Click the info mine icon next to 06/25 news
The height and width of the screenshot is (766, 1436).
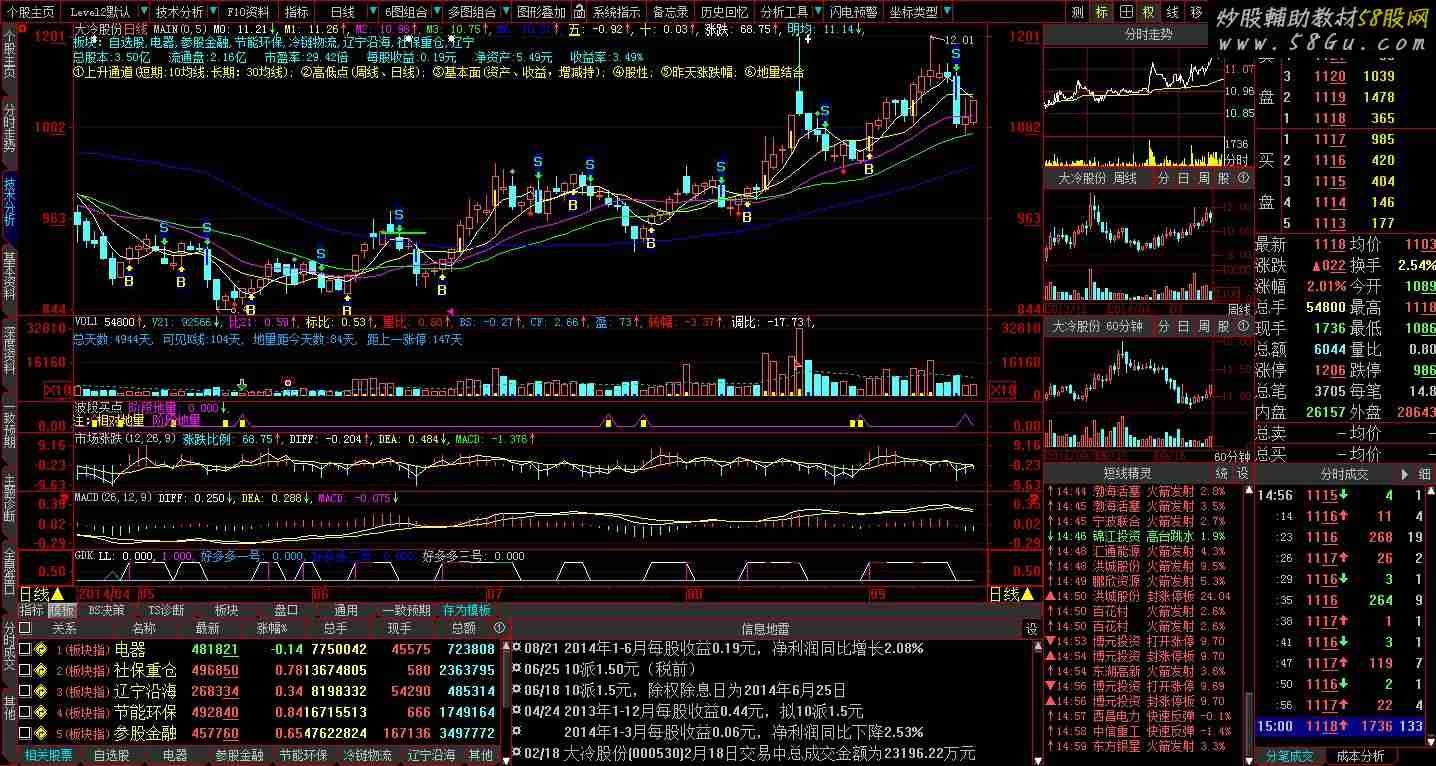pos(516,669)
